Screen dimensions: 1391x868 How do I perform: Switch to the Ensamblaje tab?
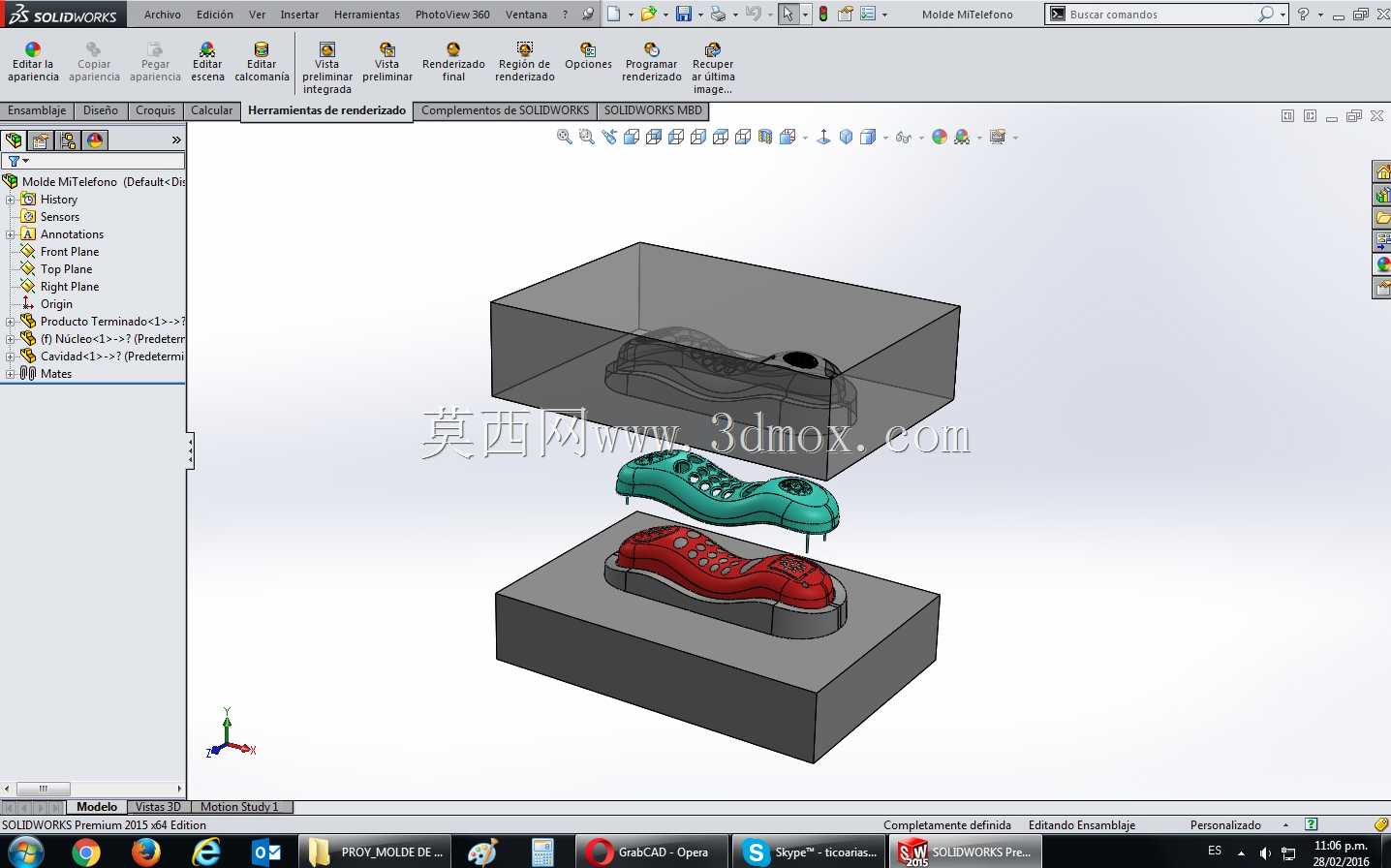tap(37, 110)
